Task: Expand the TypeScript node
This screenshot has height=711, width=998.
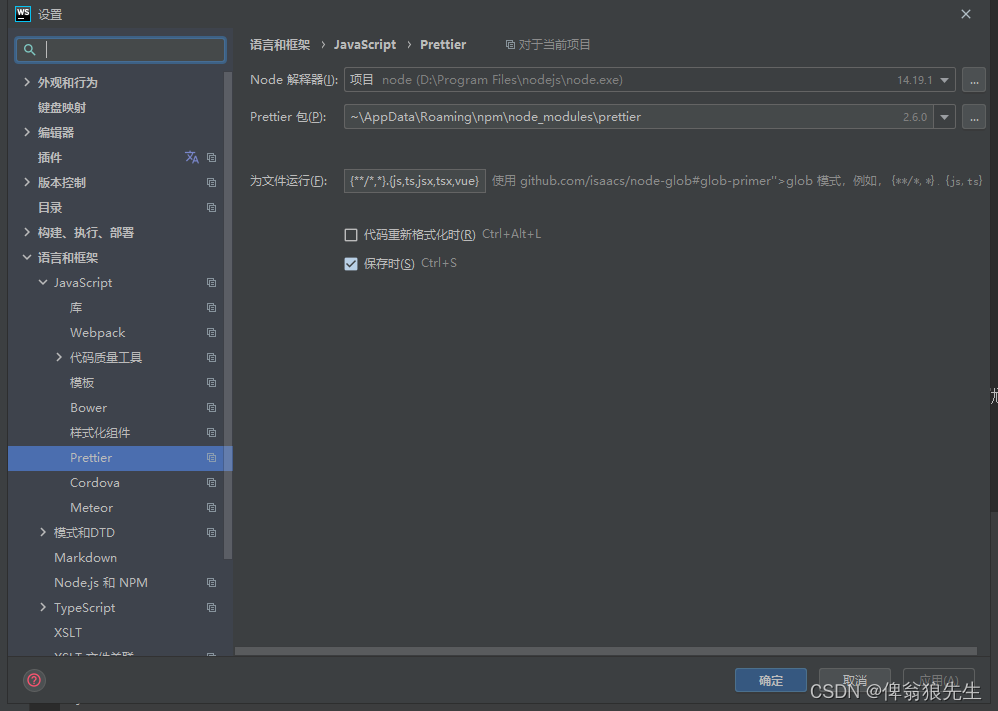Action: (43, 607)
